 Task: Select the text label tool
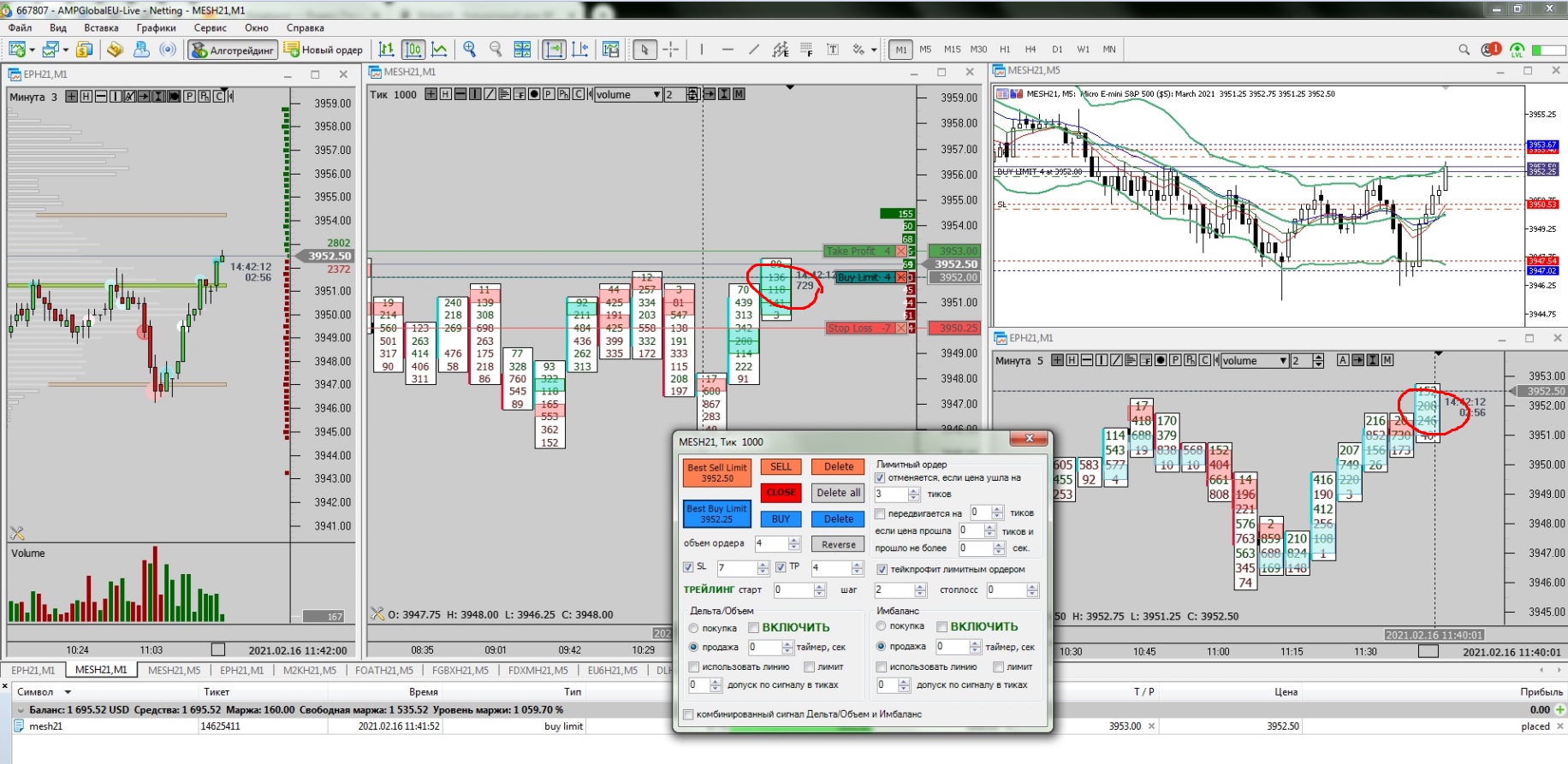pyautogui.click(x=833, y=50)
